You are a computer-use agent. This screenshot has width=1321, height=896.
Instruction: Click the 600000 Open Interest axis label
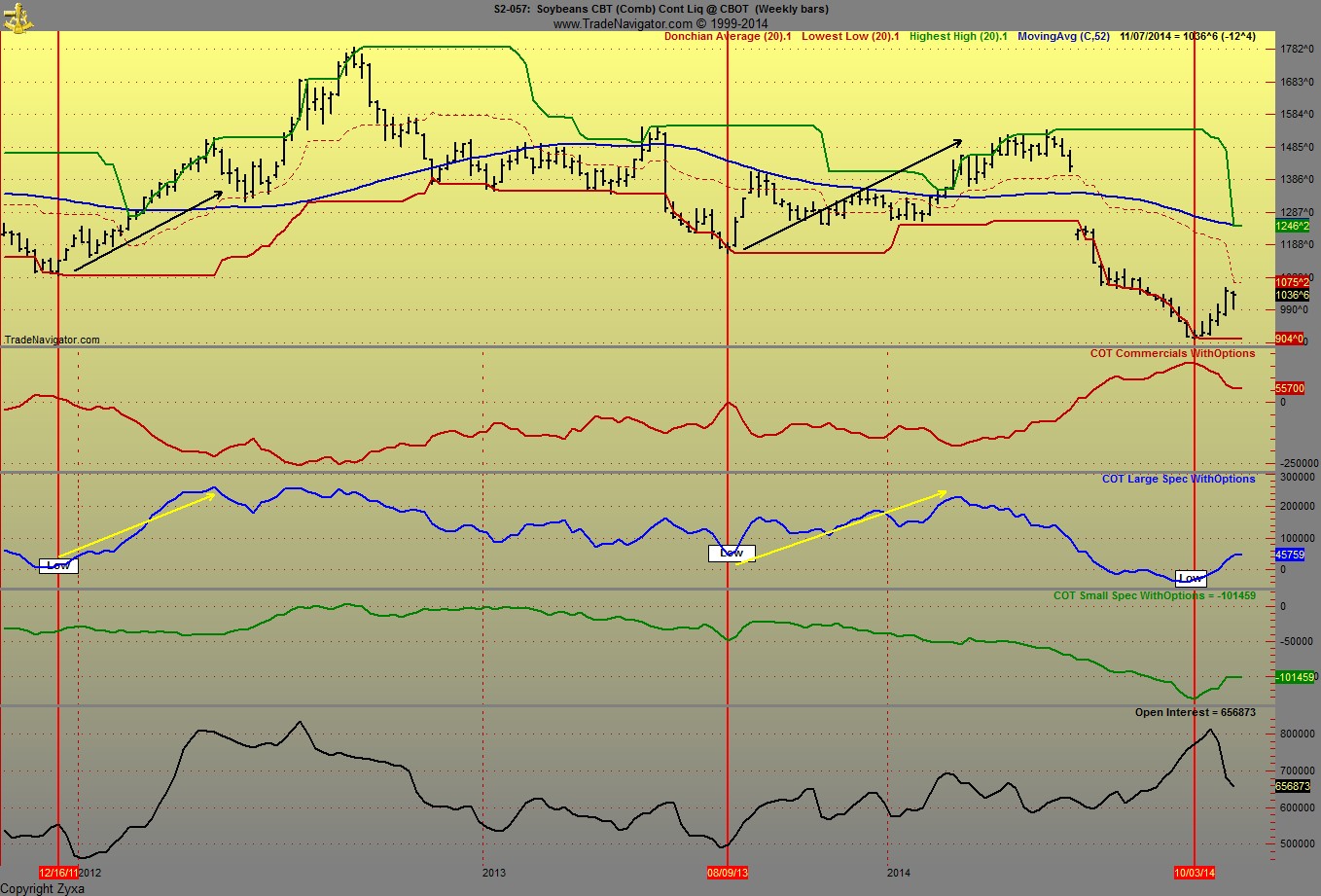[x=1297, y=807]
